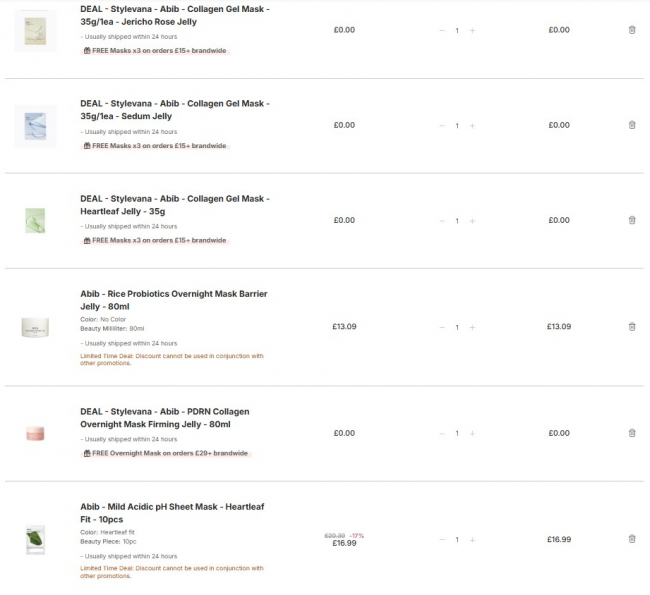Increase quantity of Rice Probiotics Overnight Mask
The width and height of the screenshot is (650, 595).
472,327
